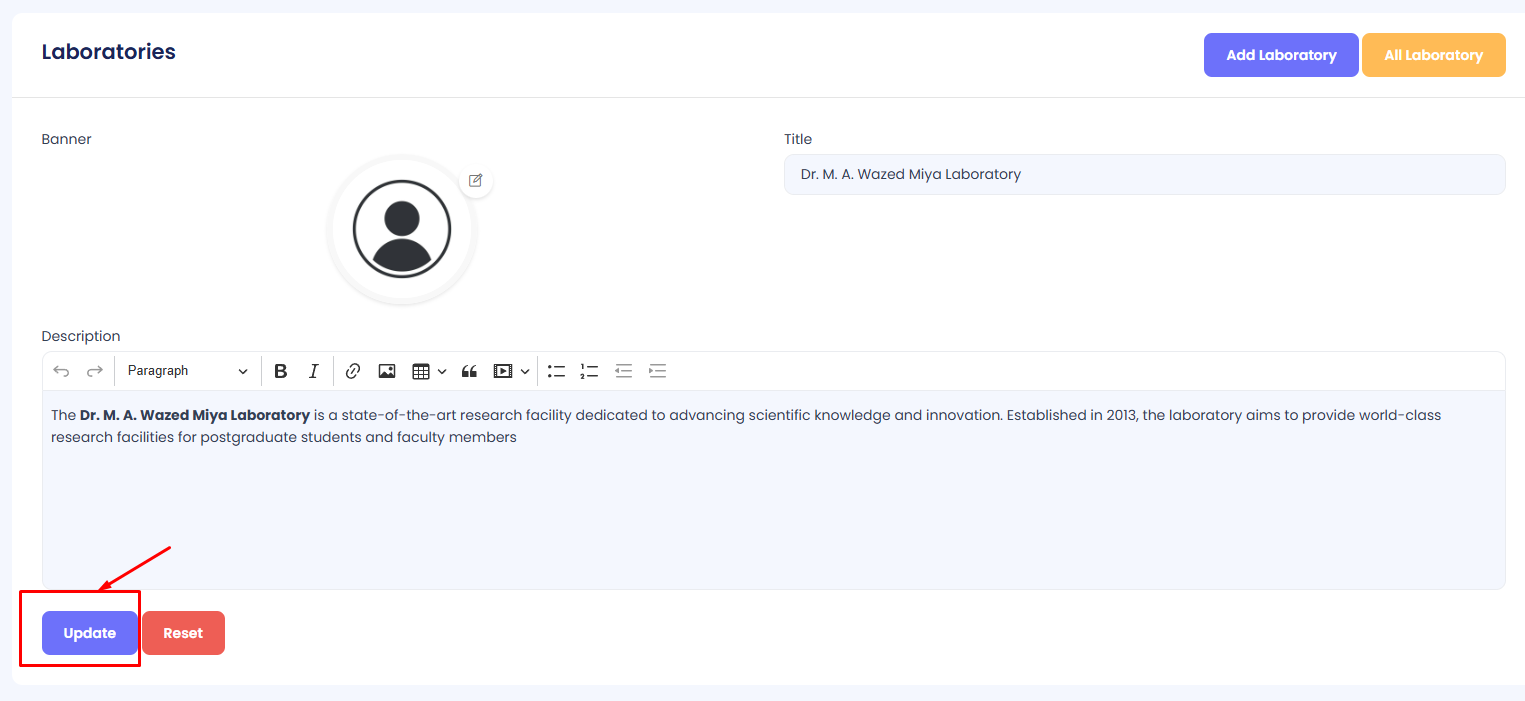Open the insert media dropdown
Image resolution: width=1525 pixels, height=701 pixels.
point(511,371)
